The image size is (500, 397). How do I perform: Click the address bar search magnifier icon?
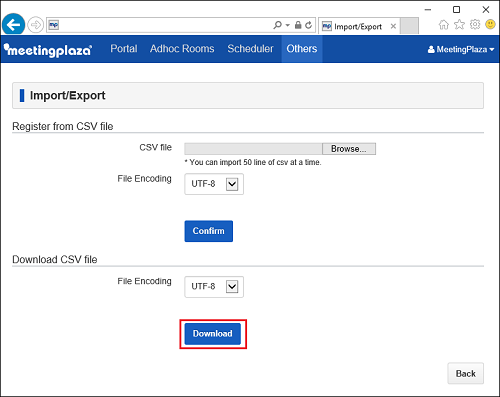pos(277,25)
